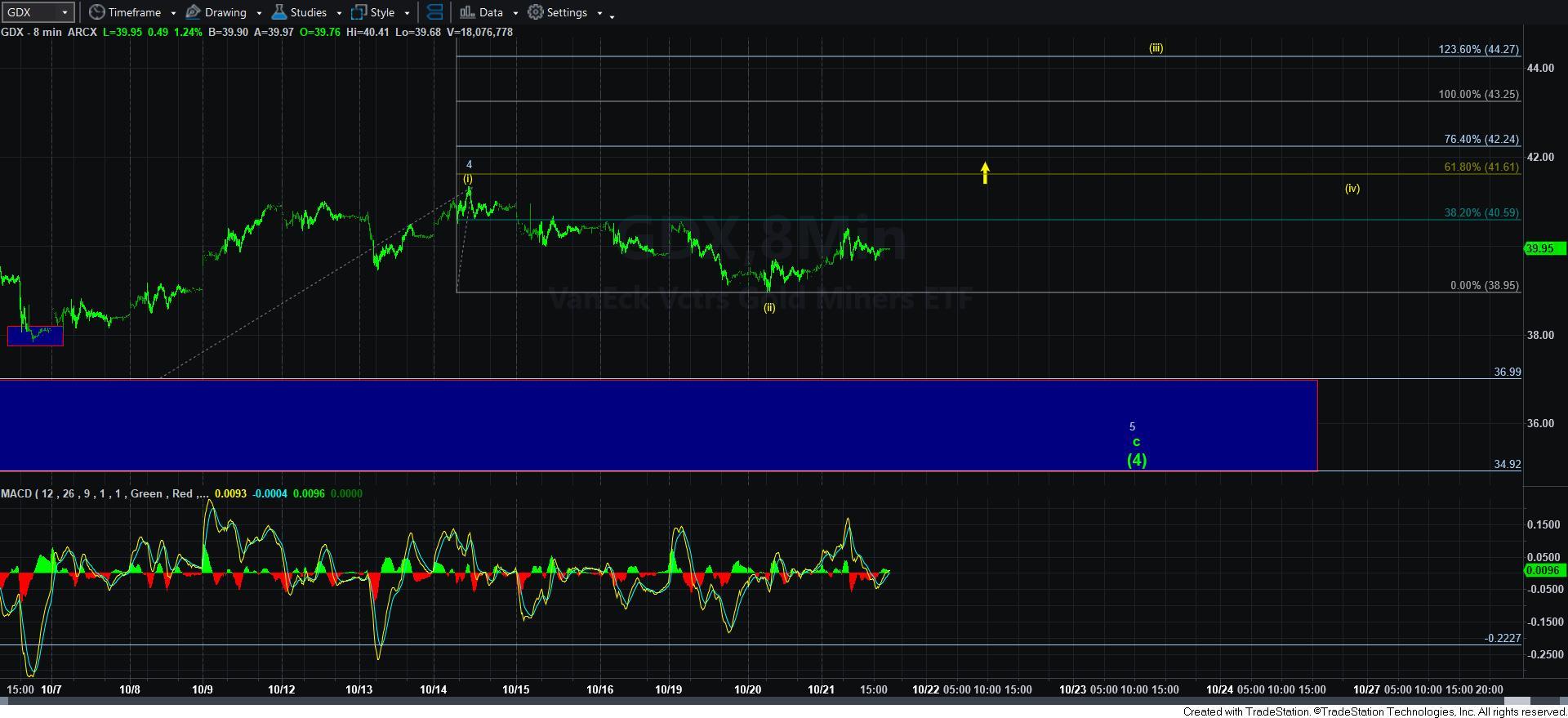Click the Data bar chart icon
The height and width of the screenshot is (718, 1568).
click(467, 12)
